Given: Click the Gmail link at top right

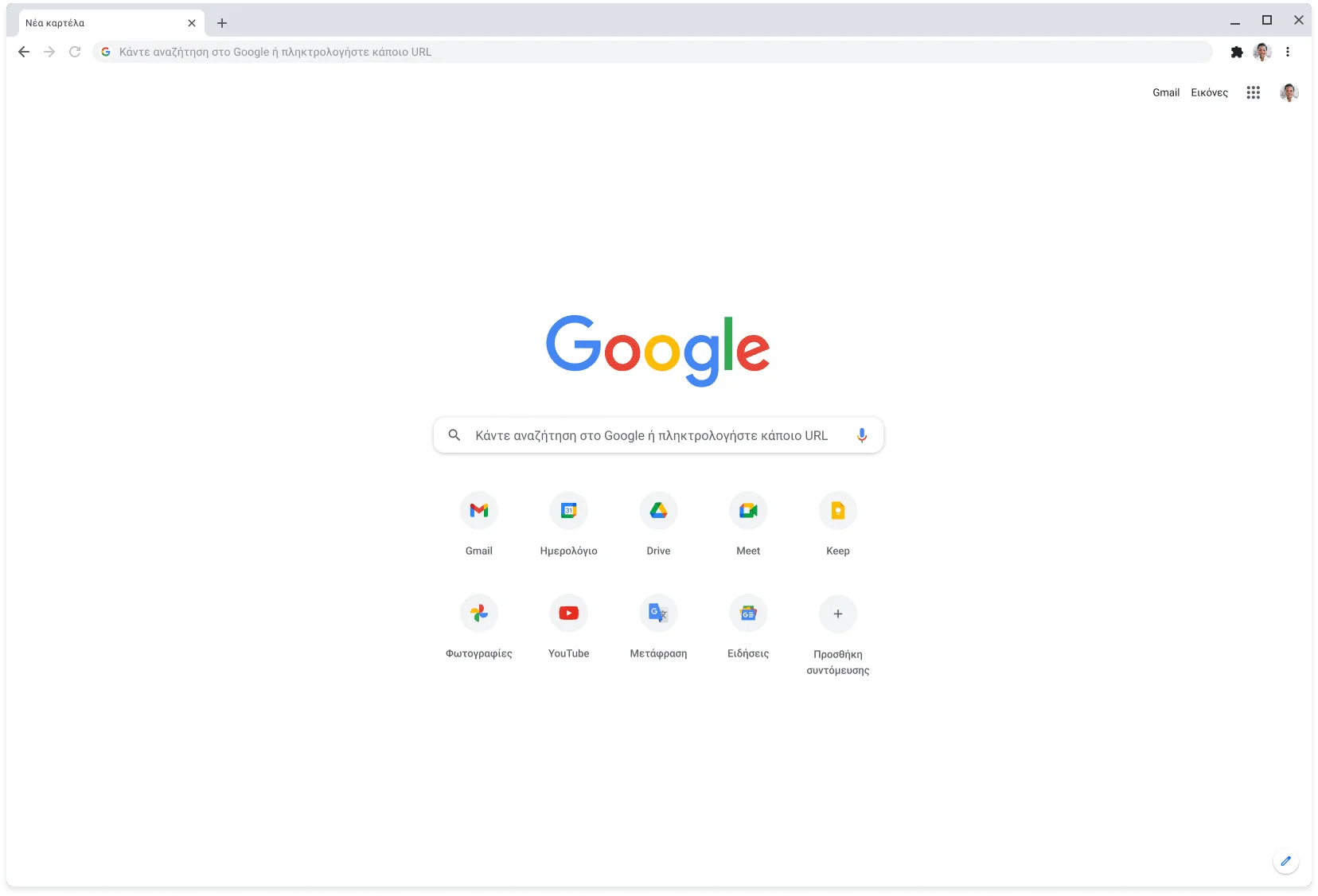Looking at the screenshot, I should click(x=1166, y=92).
